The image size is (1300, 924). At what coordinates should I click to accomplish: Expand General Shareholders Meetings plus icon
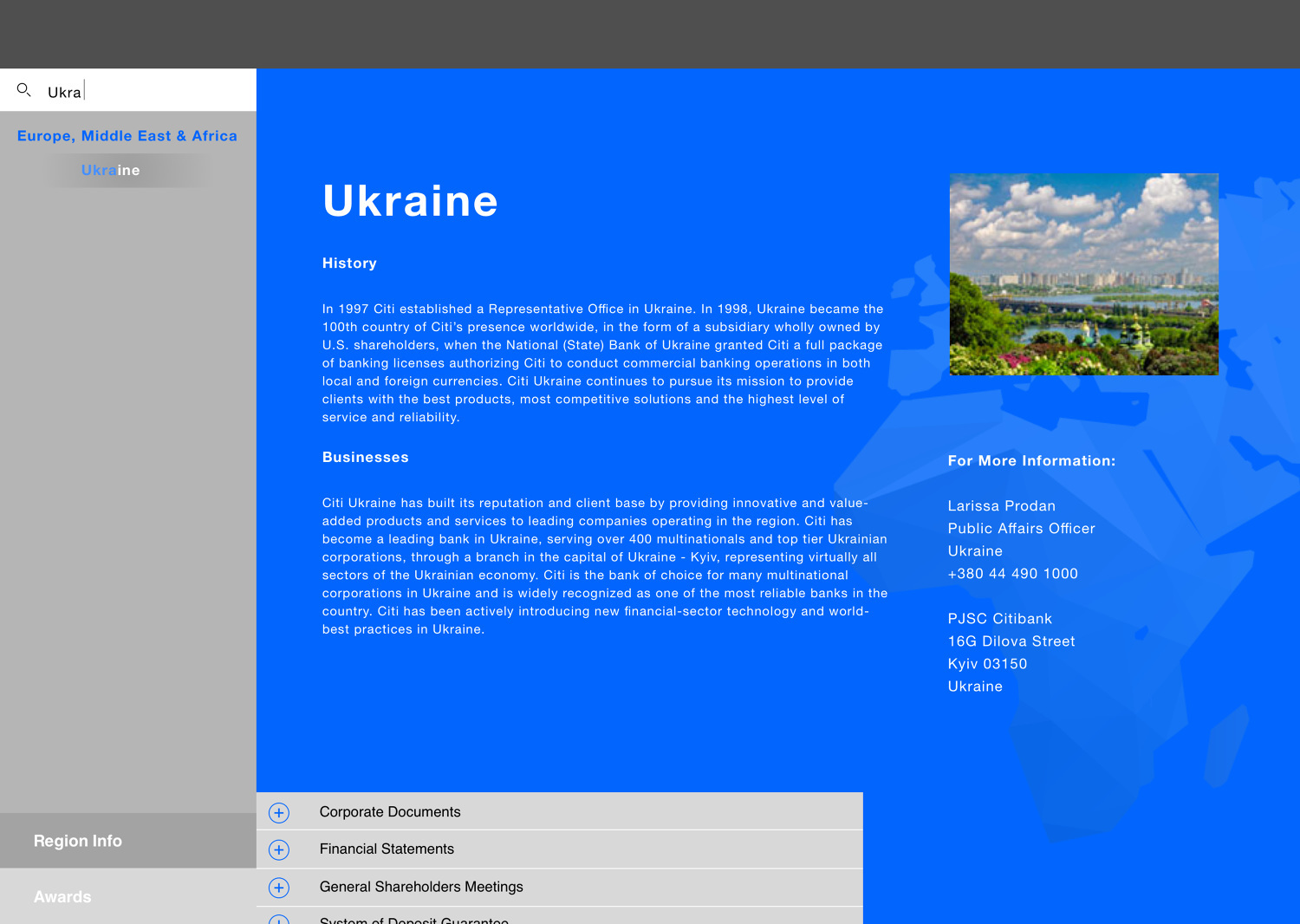click(279, 888)
